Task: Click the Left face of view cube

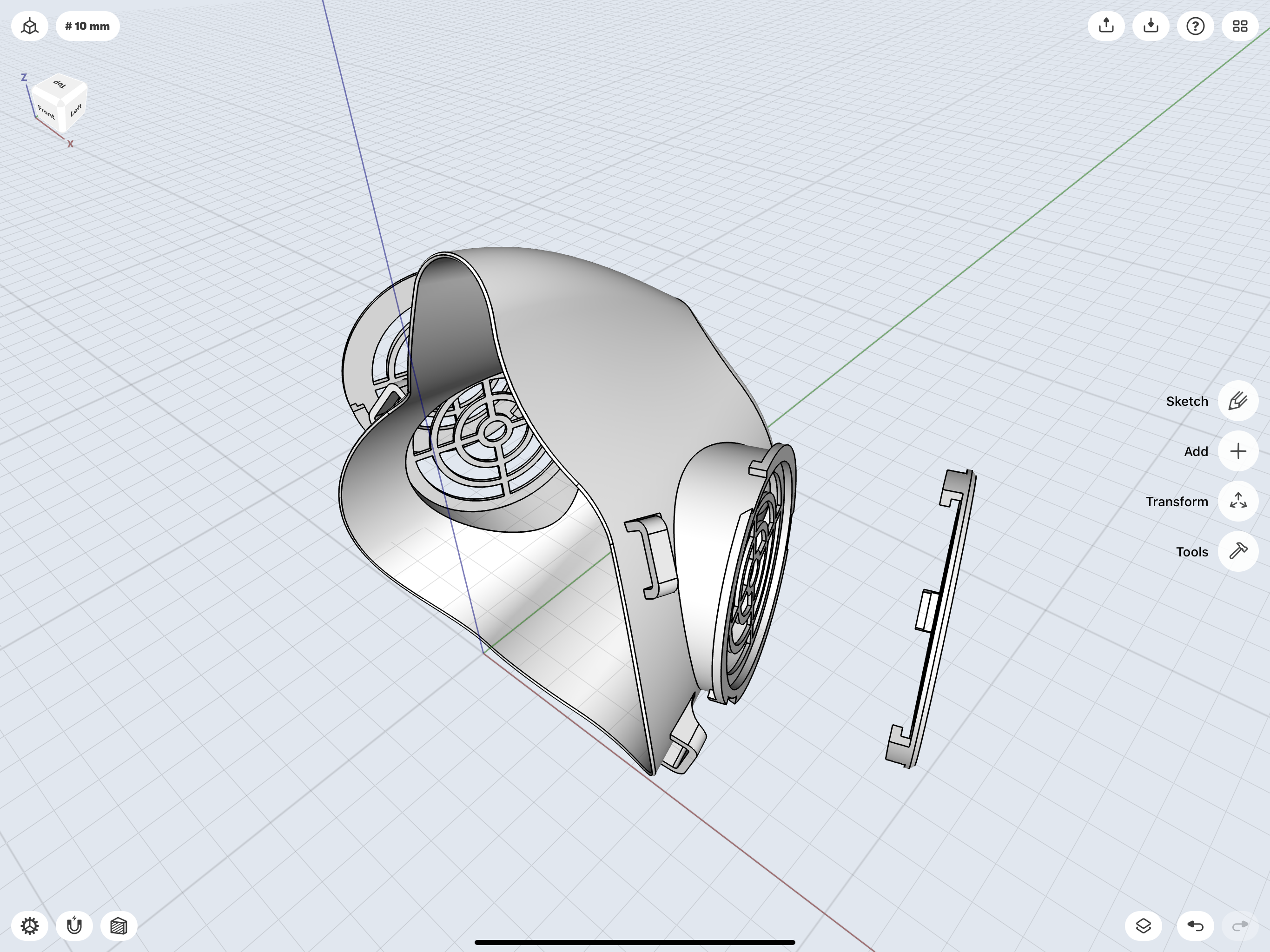Action: click(75, 110)
